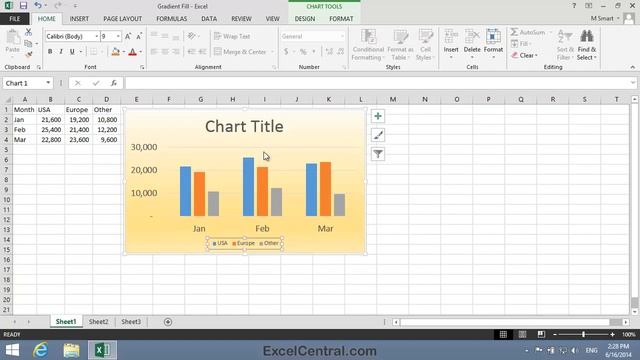The width and height of the screenshot is (640, 360).
Task: Open Internet Explorer from taskbar
Action: [x=40, y=350]
